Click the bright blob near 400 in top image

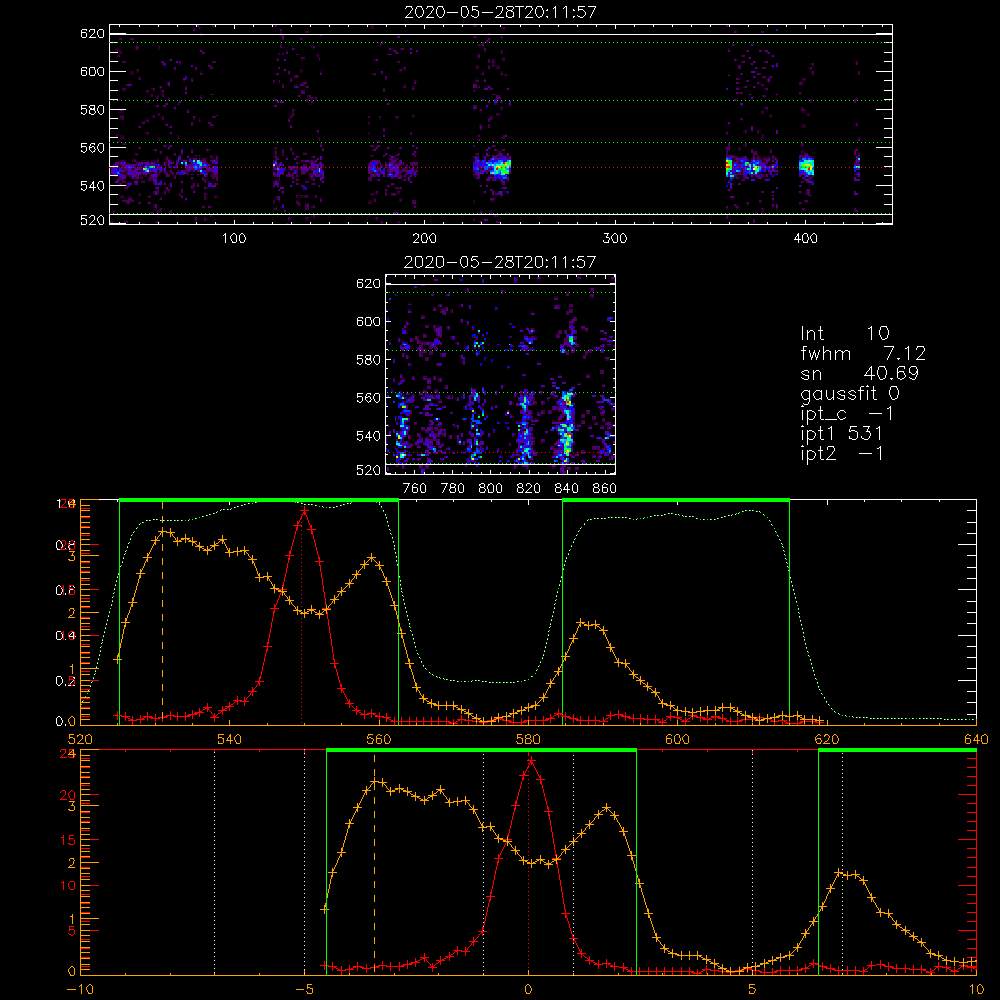coord(807,167)
